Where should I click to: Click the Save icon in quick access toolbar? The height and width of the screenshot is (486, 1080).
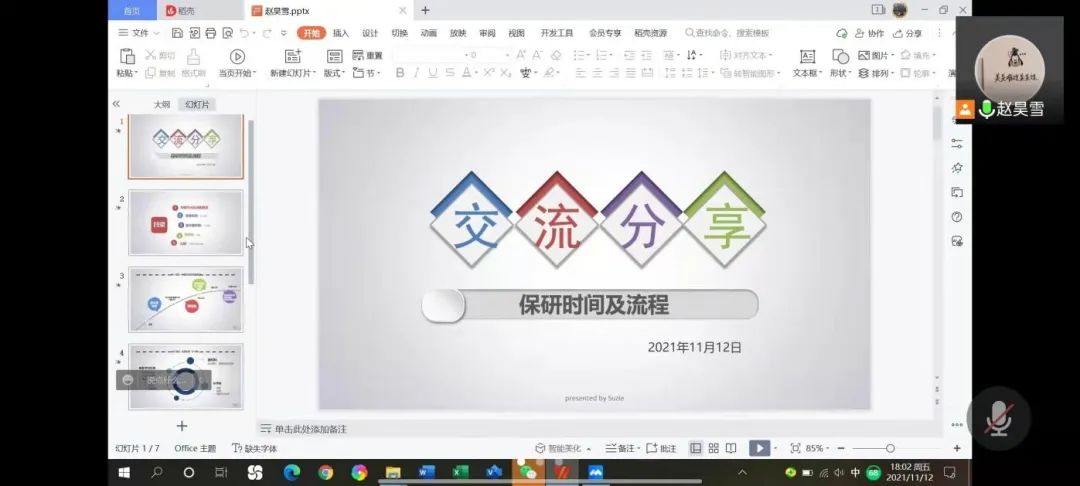click(177, 33)
